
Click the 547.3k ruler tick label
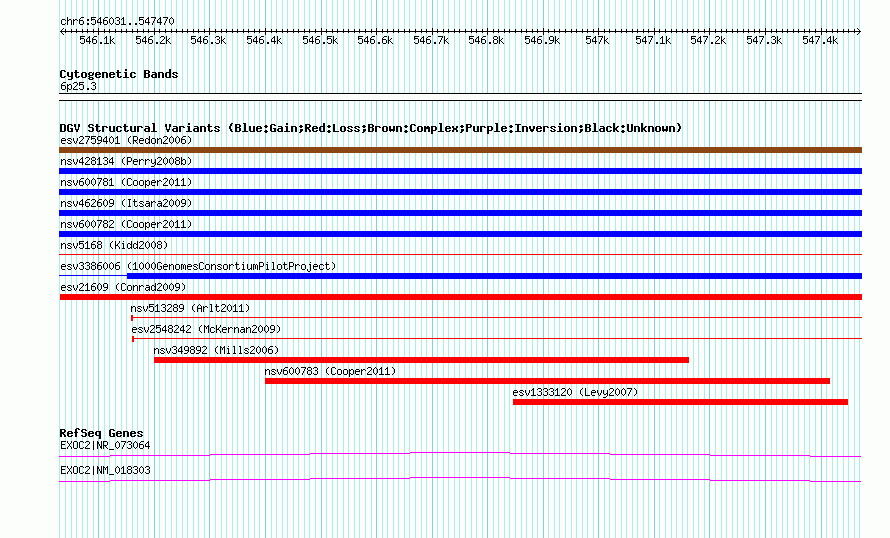click(x=764, y=40)
